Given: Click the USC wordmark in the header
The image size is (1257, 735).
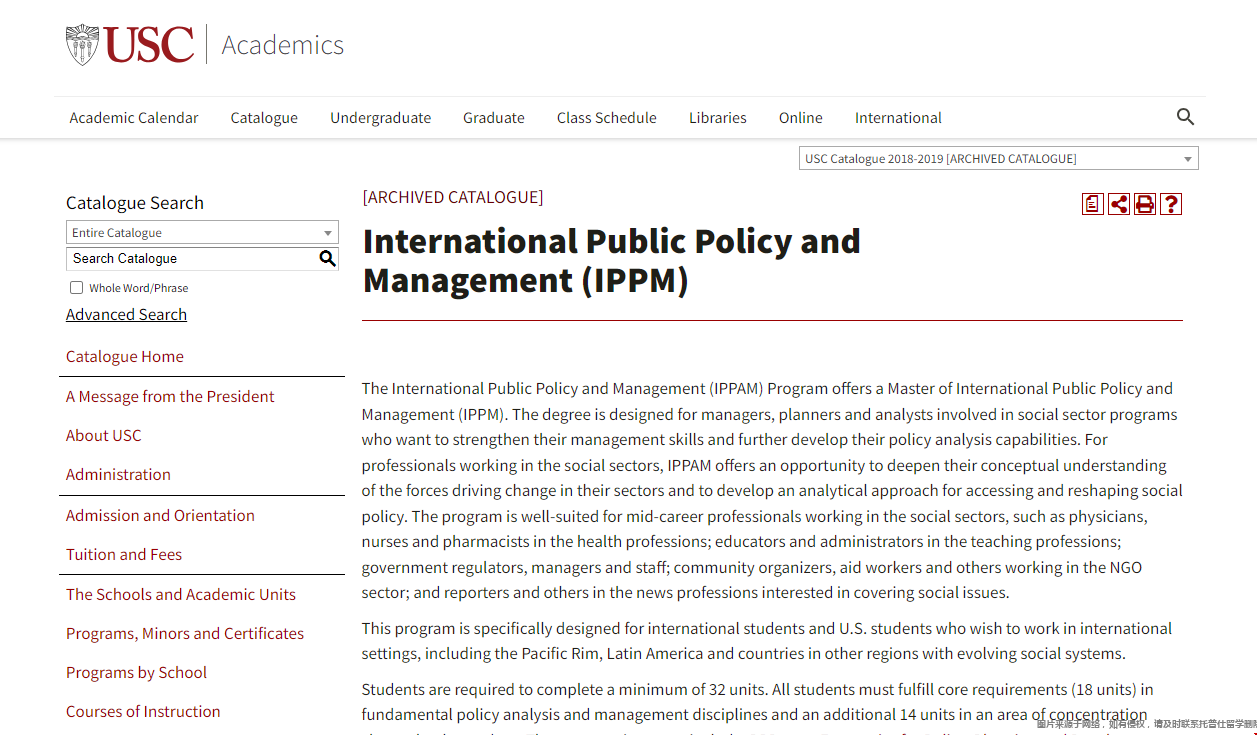Looking at the screenshot, I should click(149, 45).
